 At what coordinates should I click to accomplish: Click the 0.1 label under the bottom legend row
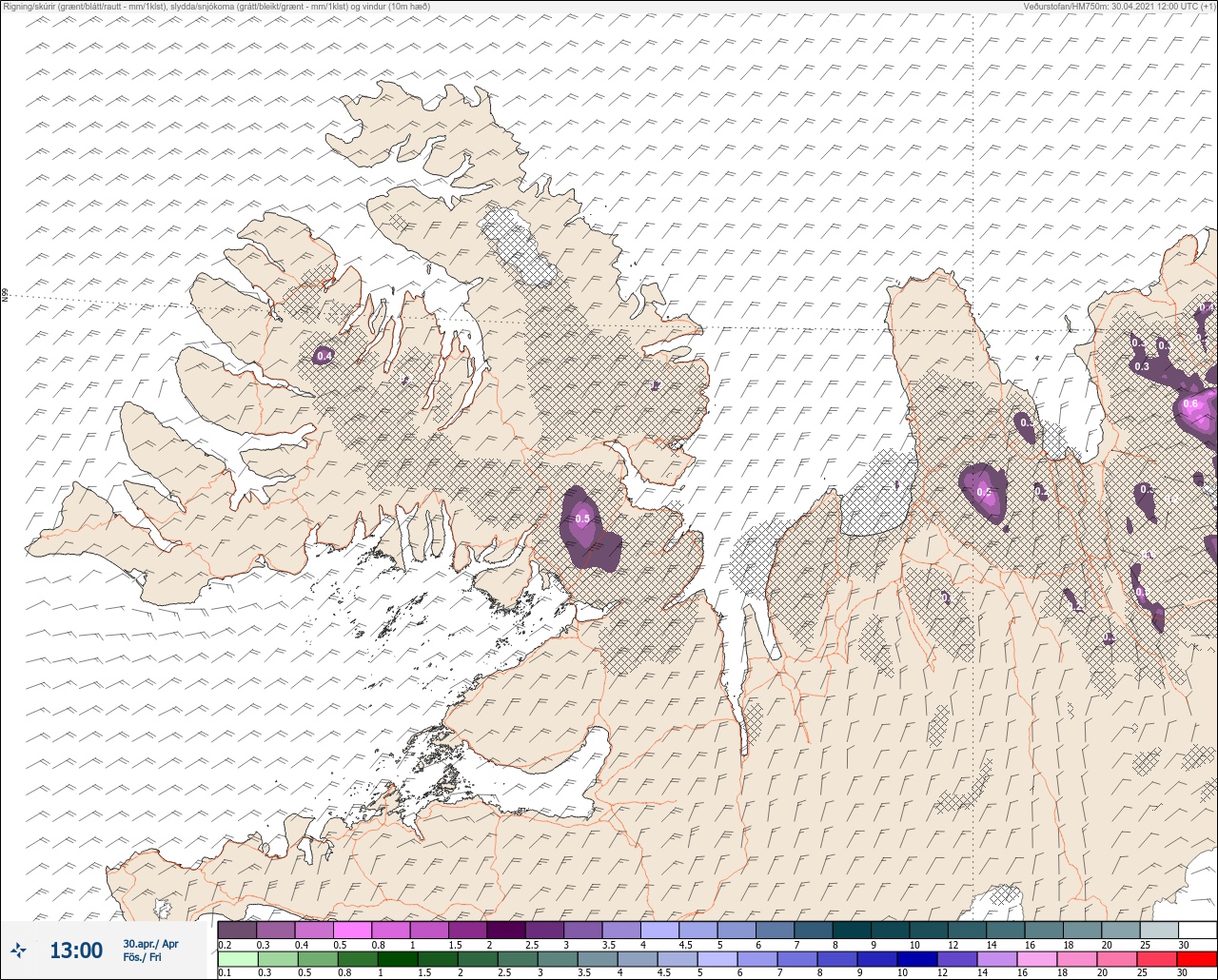225,973
